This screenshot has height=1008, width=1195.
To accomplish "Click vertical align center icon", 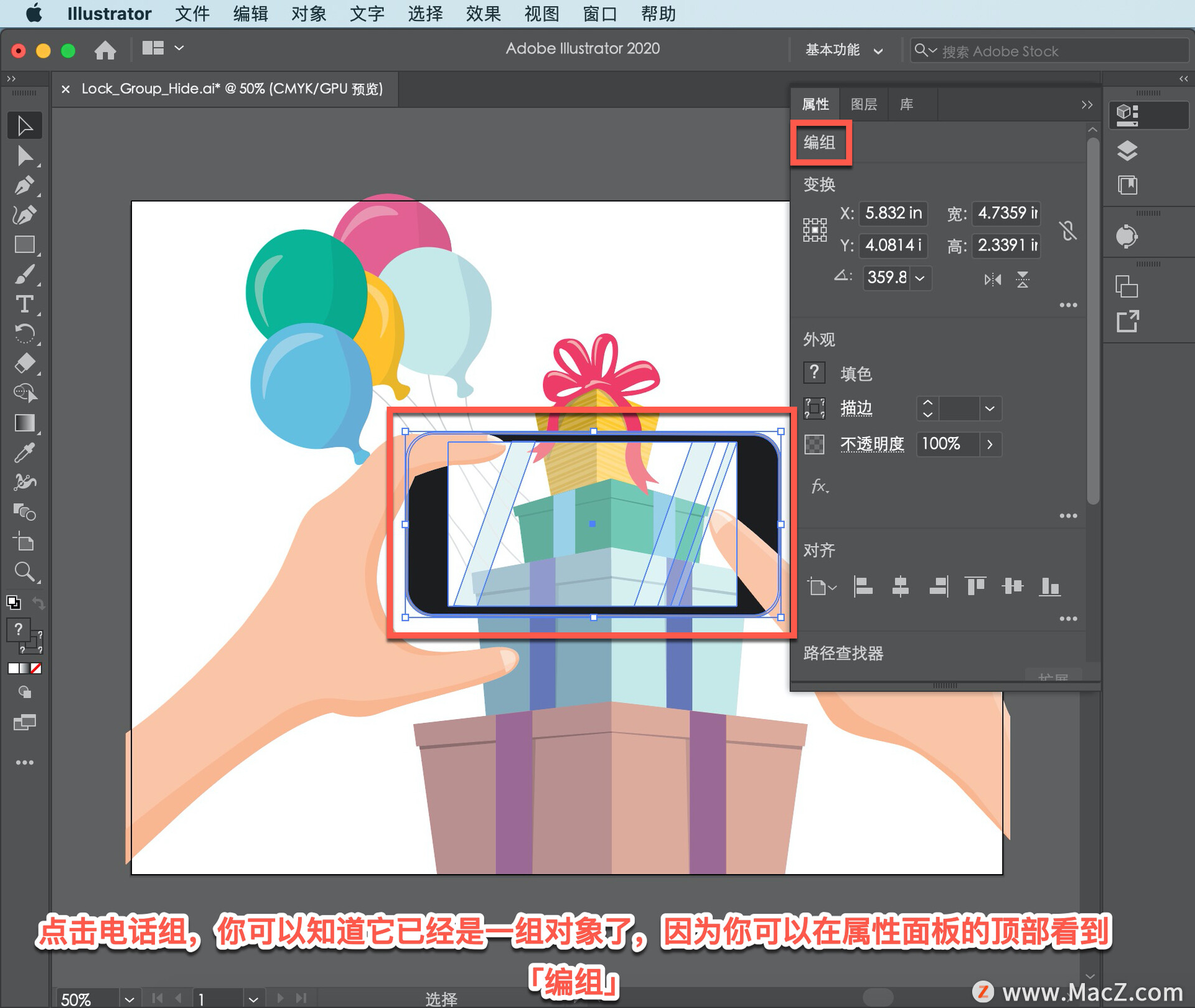I will pos(1013,586).
